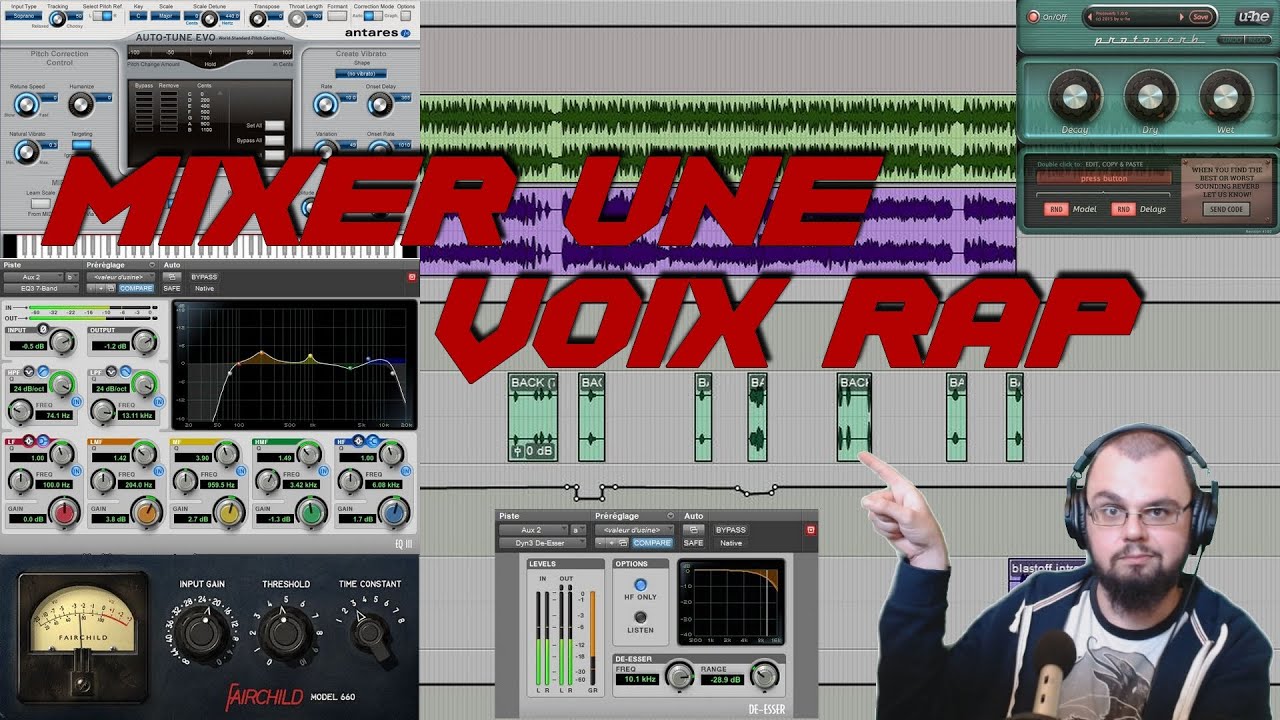
Task: Click the Fairchild Threshold knob
Action: pos(285,631)
